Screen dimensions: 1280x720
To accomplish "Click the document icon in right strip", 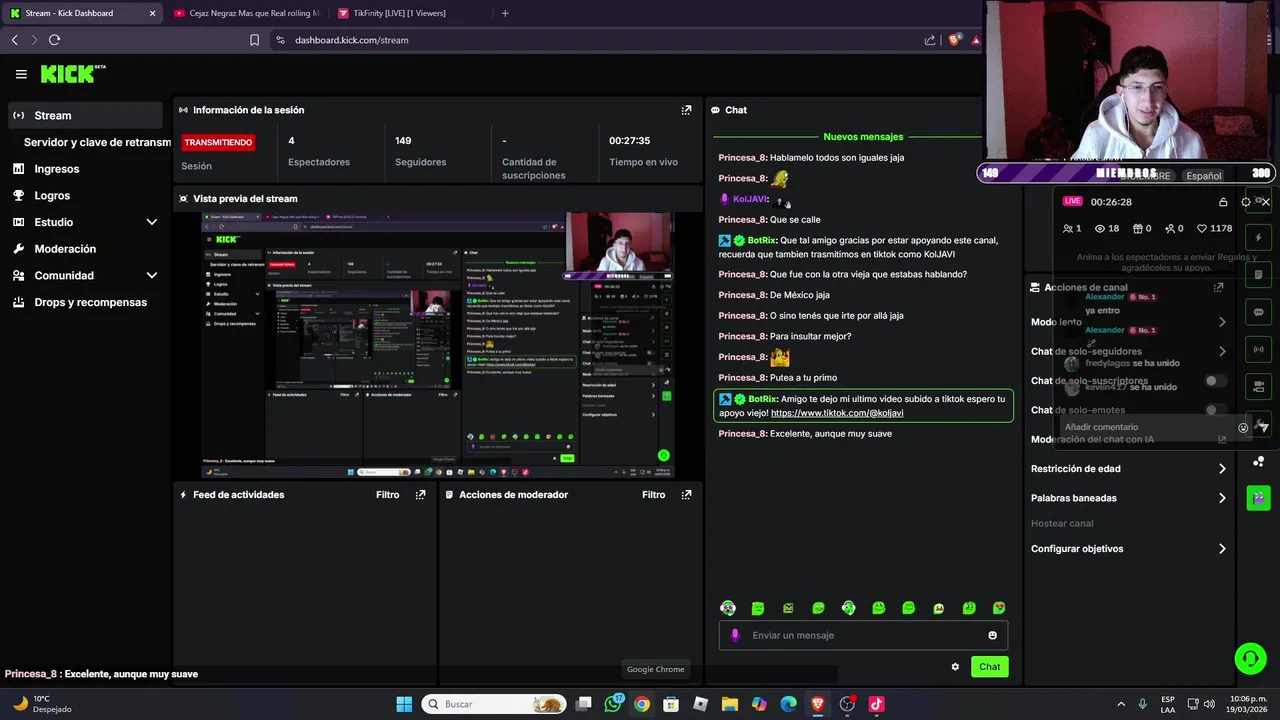I will pos(1258,275).
